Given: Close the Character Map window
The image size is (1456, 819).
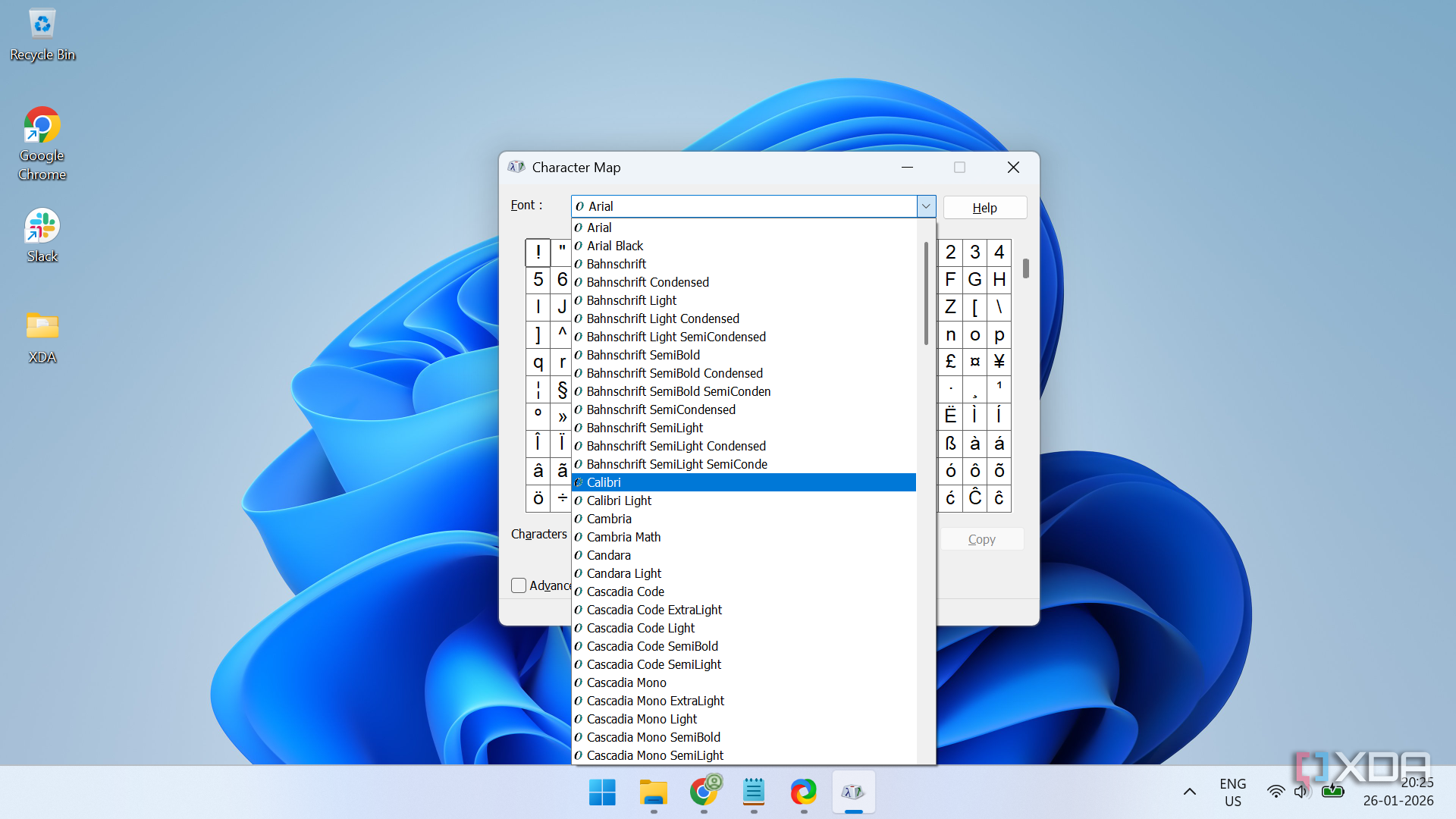Looking at the screenshot, I should pos(1013,167).
